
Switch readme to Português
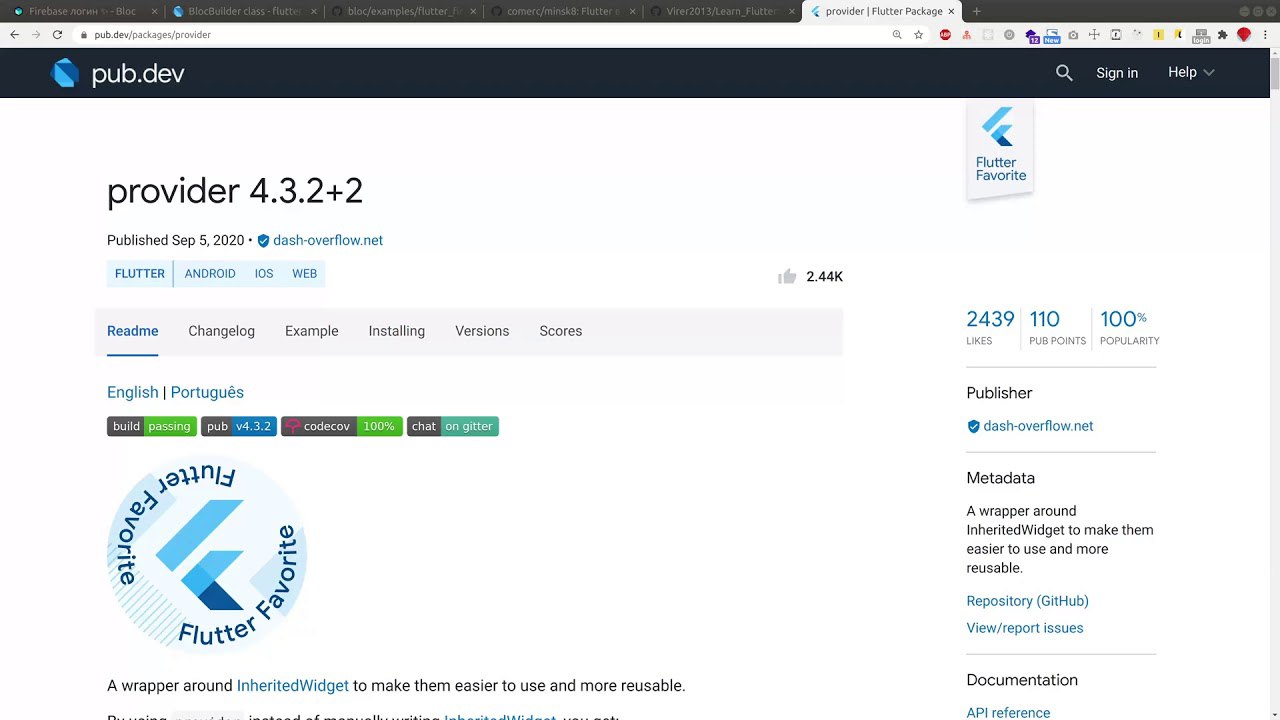(x=207, y=393)
